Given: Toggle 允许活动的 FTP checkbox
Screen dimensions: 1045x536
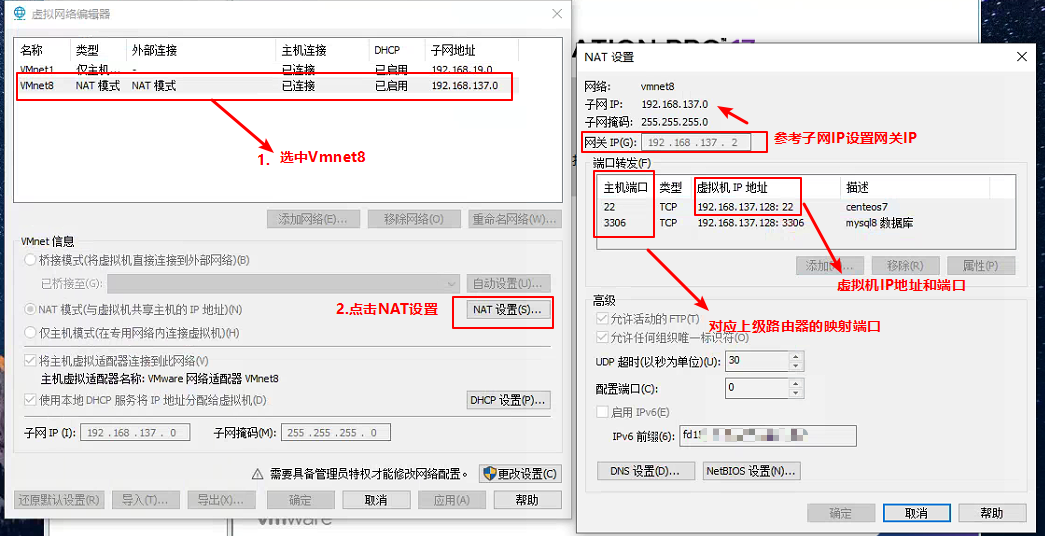Looking at the screenshot, I should (x=602, y=319).
